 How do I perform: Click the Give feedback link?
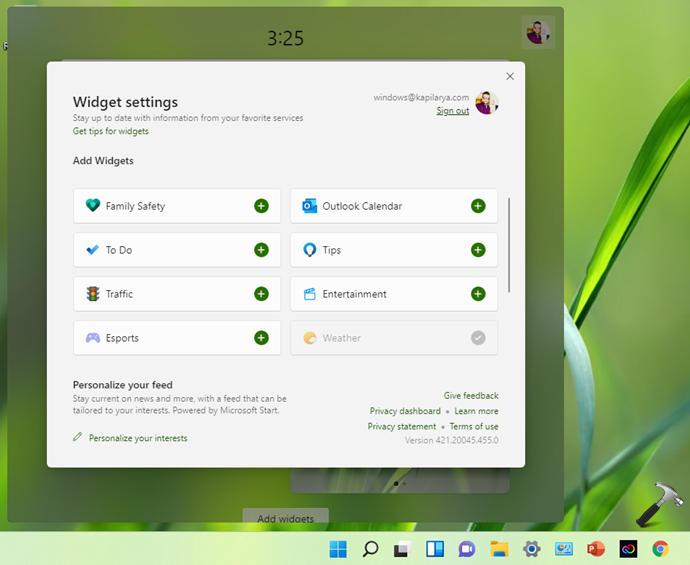471,396
